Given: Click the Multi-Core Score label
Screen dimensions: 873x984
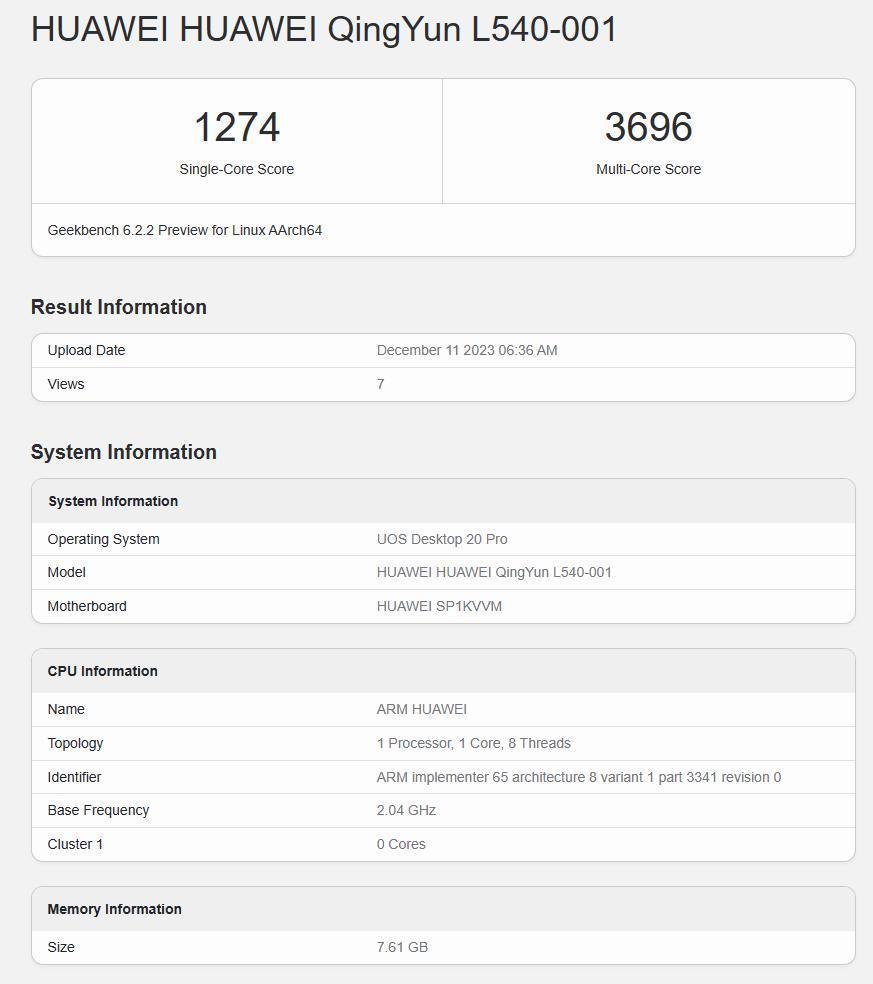Looking at the screenshot, I should 648,169.
